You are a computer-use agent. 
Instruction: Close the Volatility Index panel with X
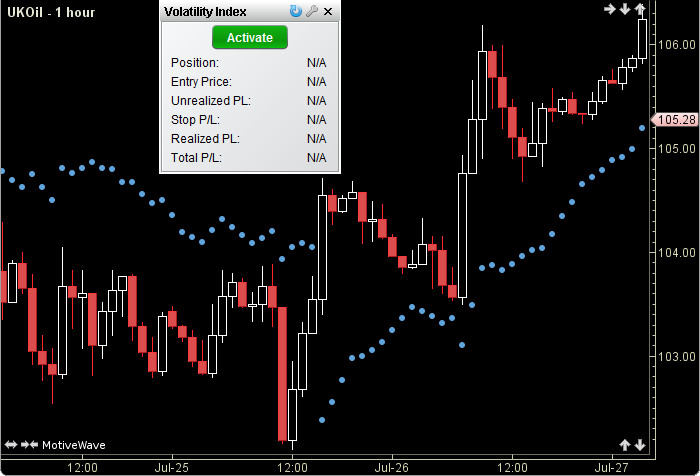coord(328,12)
